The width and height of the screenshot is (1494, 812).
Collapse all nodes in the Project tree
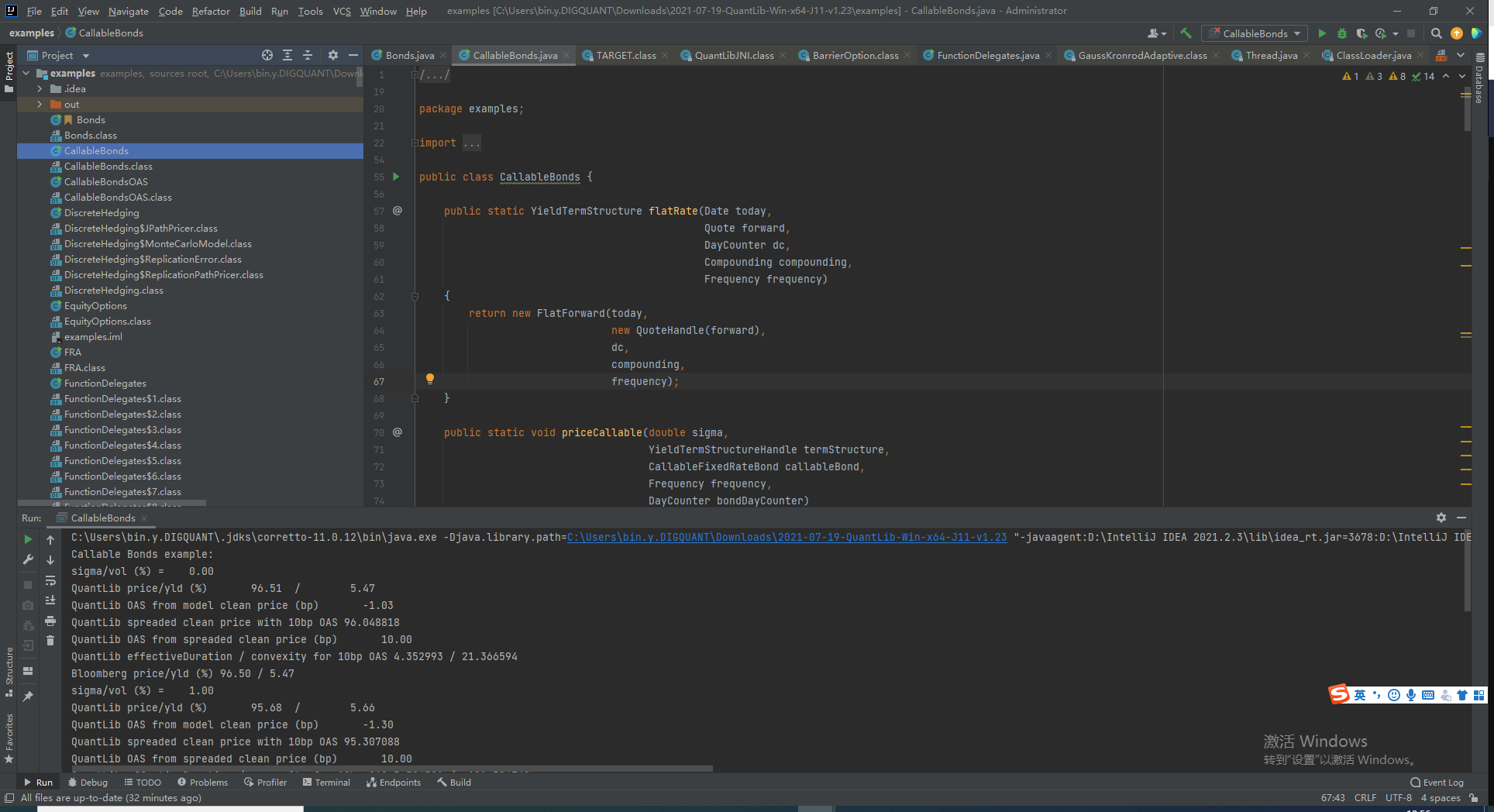click(x=307, y=55)
